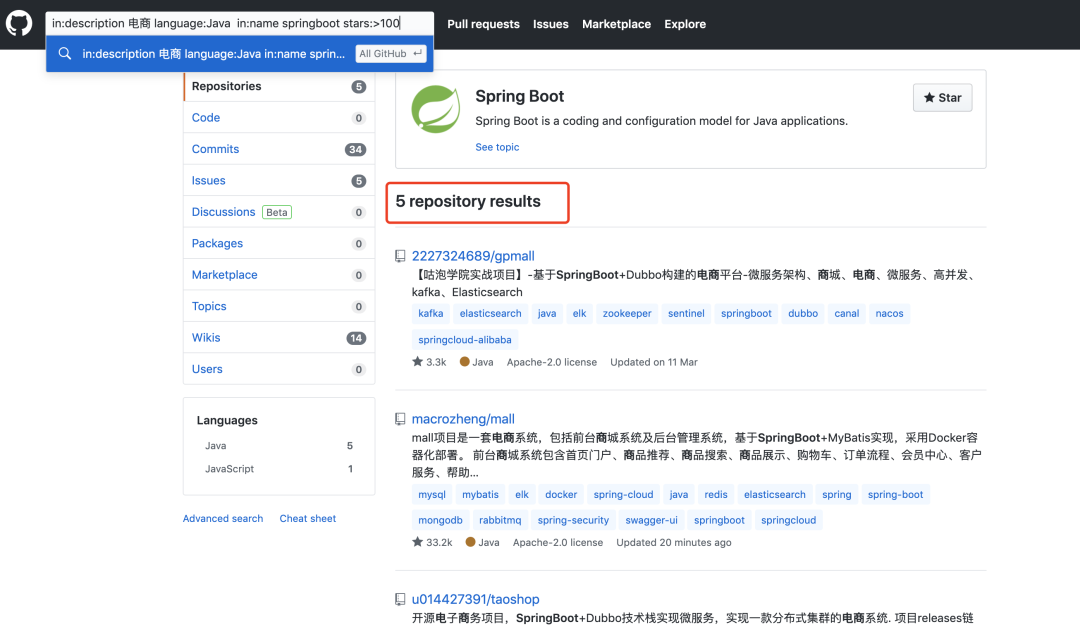Image resolution: width=1080 pixels, height=627 pixels.
Task: Click the elk tag under gpmall
Action: pos(579,314)
